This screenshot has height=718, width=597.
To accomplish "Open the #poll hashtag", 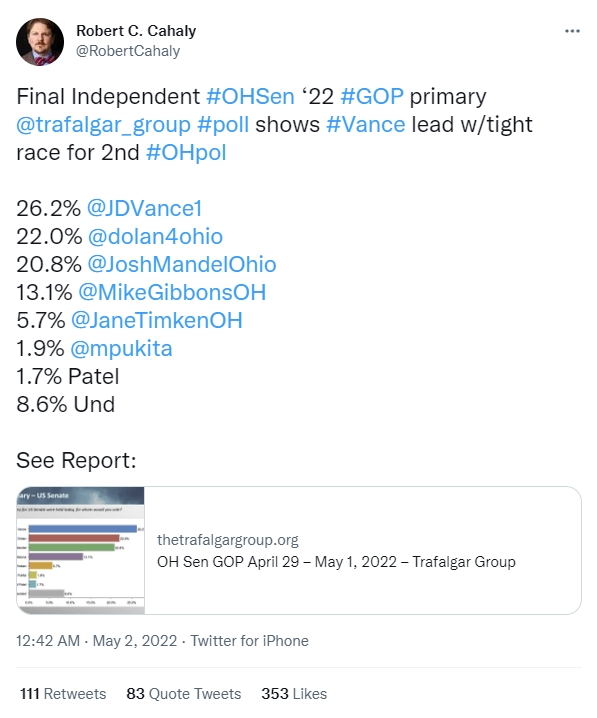I will (223, 125).
